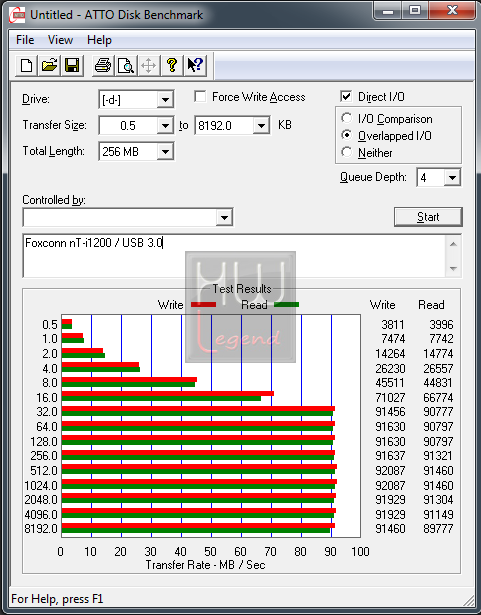Click the four-arrow move toolbar icon
The image size is (481, 615).
(149, 65)
